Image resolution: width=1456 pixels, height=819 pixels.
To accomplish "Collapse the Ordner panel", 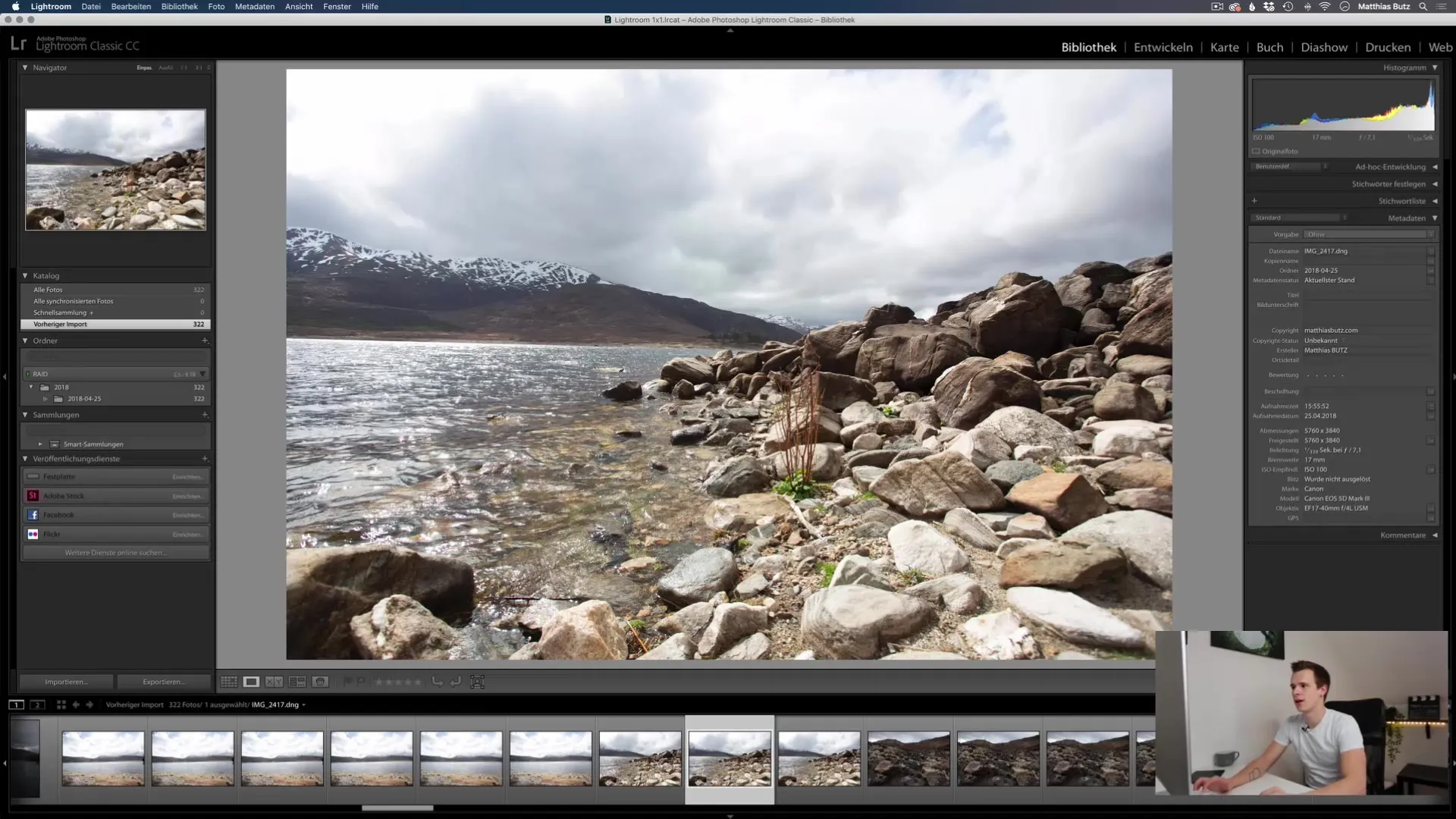I will pos(25,340).
